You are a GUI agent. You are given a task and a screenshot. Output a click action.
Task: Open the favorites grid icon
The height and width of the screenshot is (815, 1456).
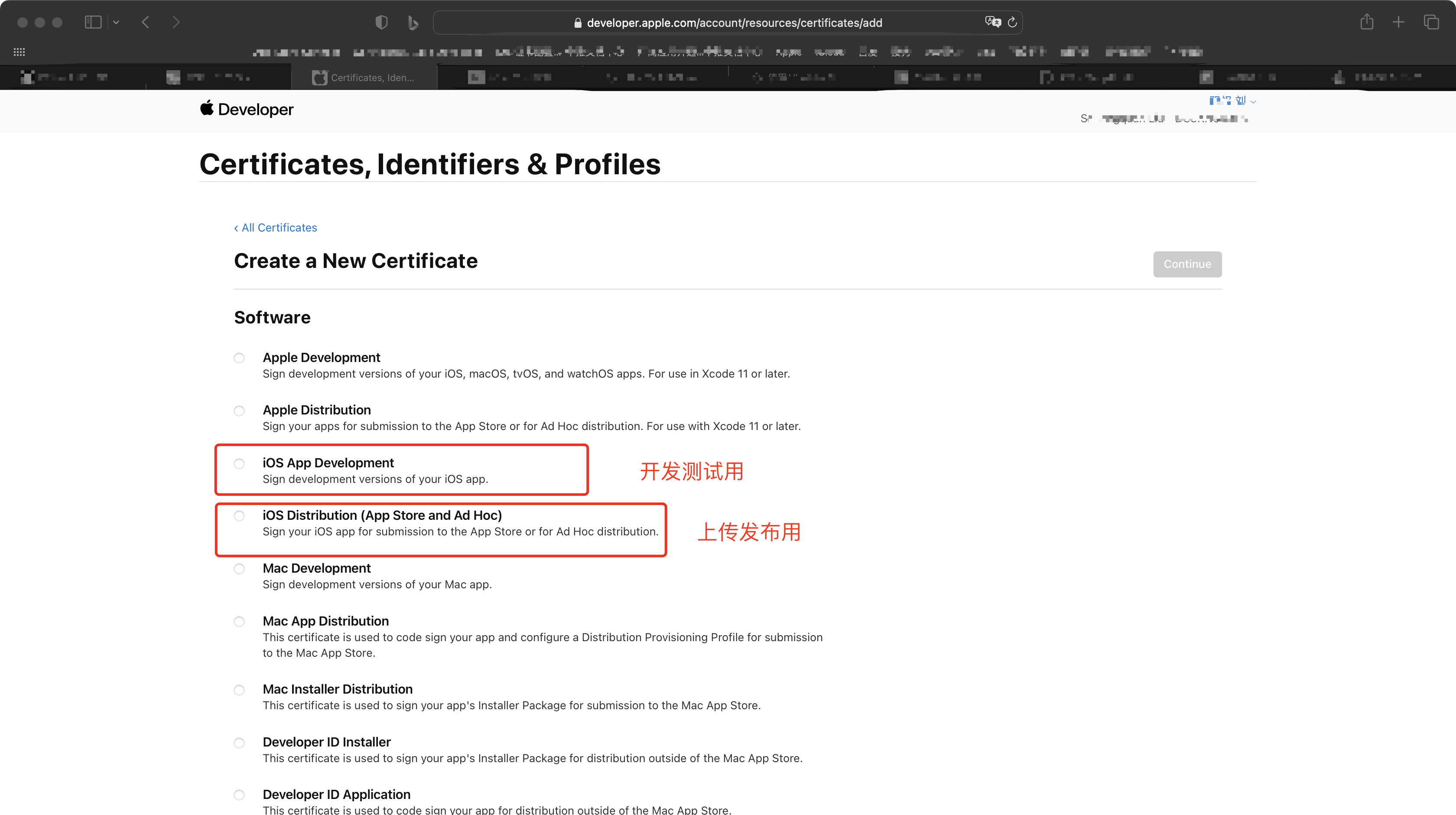coord(19,52)
